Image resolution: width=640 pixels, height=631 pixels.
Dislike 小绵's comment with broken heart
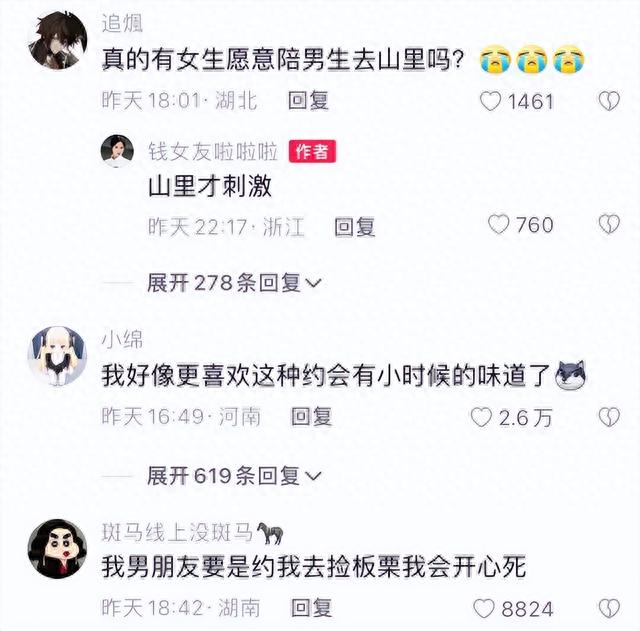click(x=609, y=418)
